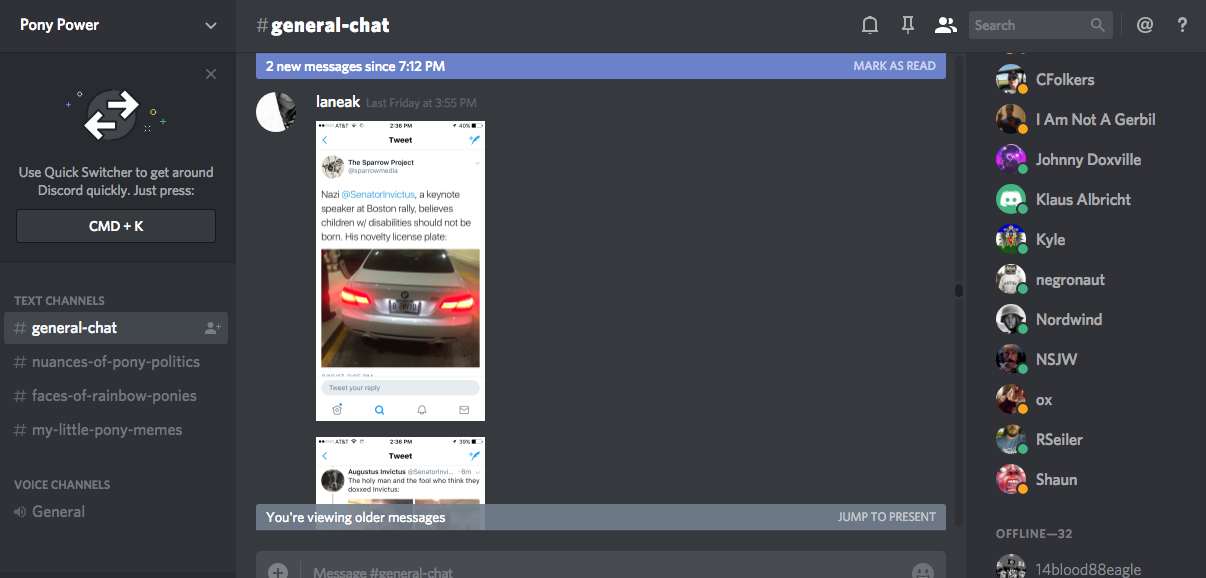Viewport: 1206px width, 578px height.
Task: Open notification settings bell icon
Action: [870, 25]
